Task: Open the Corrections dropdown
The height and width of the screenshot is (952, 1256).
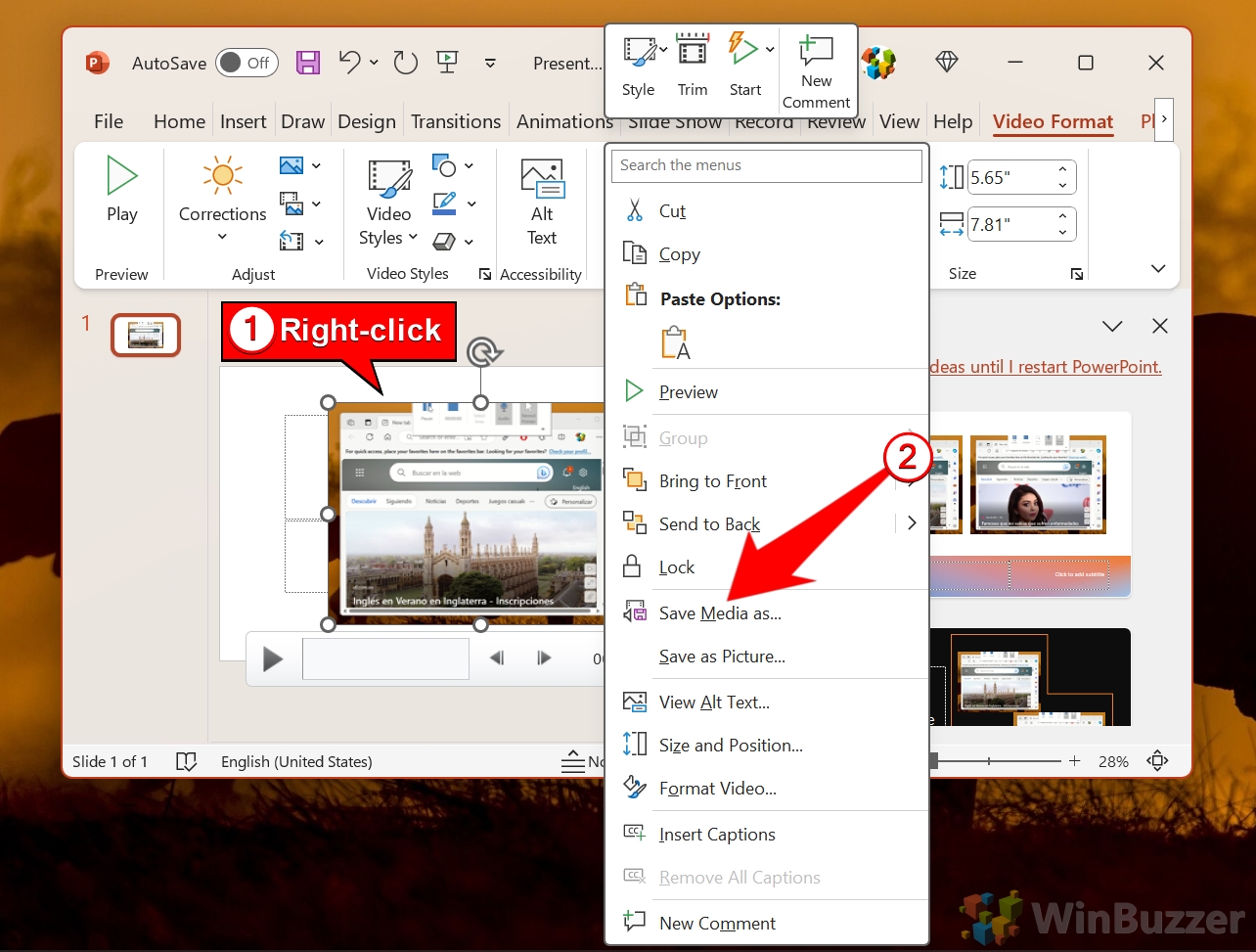Action: point(222,201)
